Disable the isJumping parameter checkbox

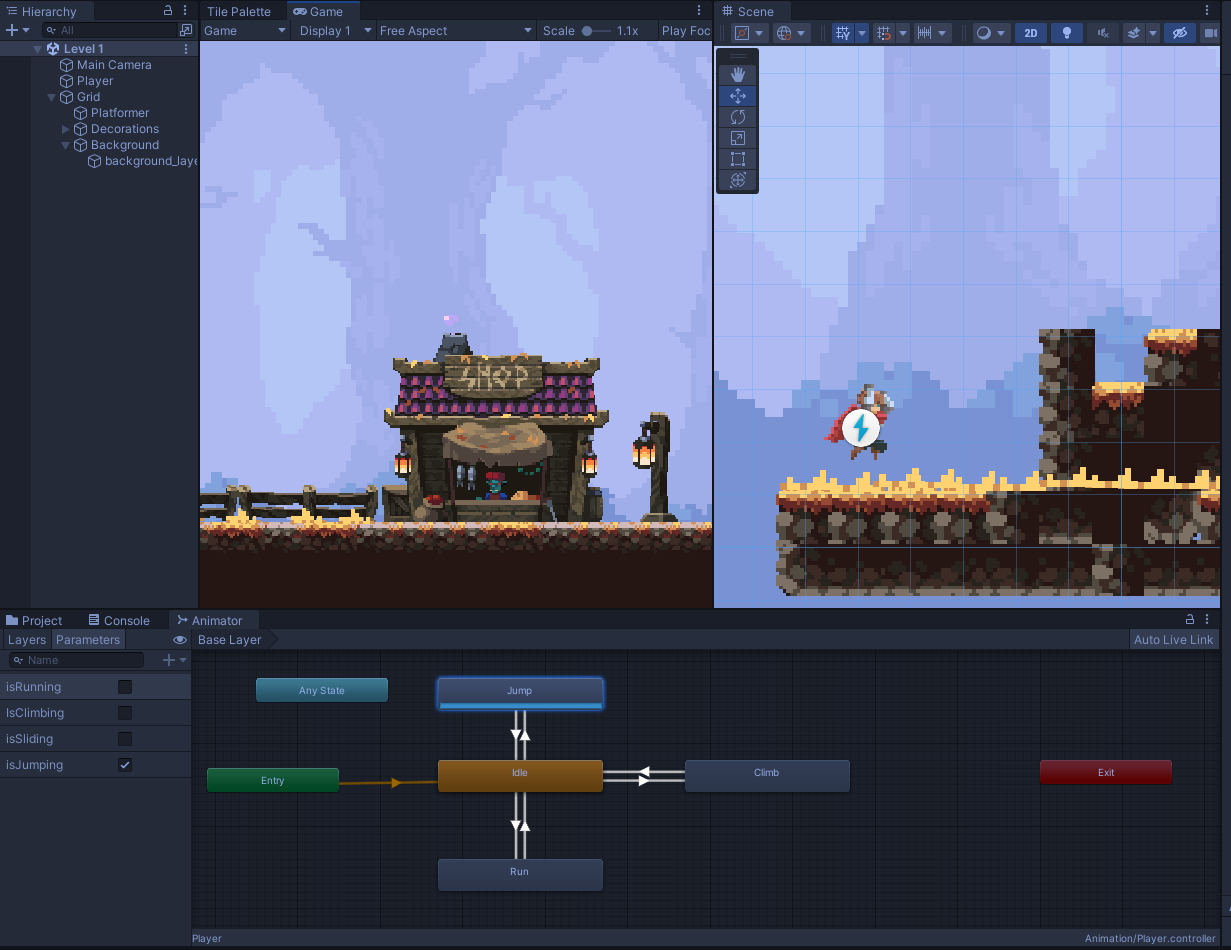(124, 764)
